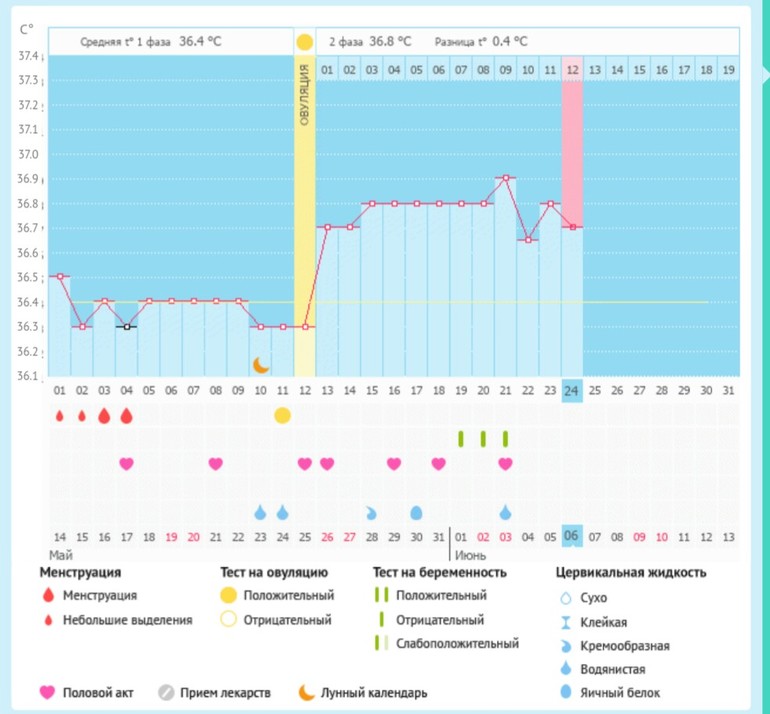Click the 'Половой акт' heart legend icon
This screenshot has width=770, height=714.
tap(46, 692)
